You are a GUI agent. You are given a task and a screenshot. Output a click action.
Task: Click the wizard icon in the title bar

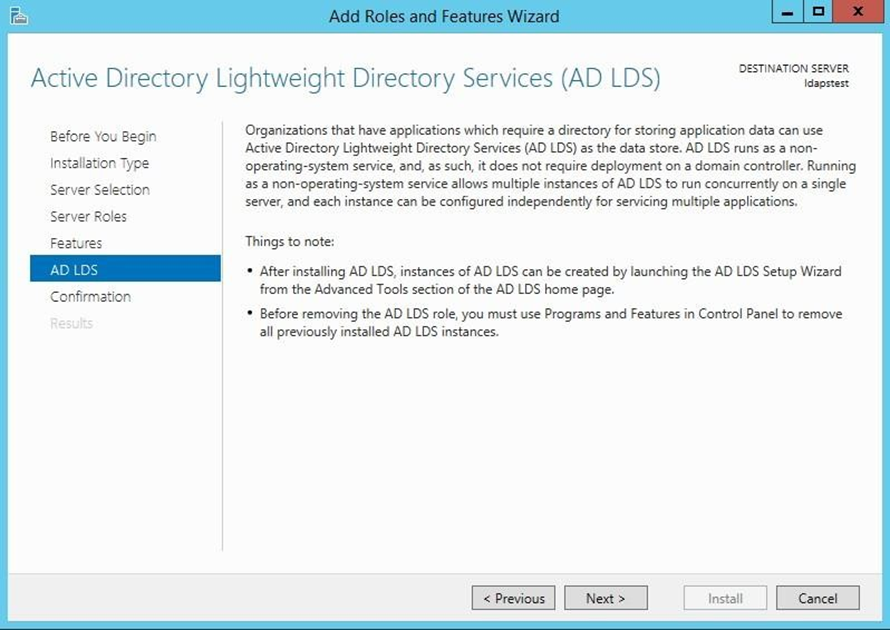click(18, 16)
